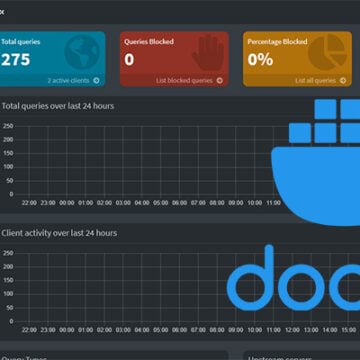This screenshot has height=360, width=360.
Task: Click the Docker container boxes above the whale
Action: pos(324,121)
